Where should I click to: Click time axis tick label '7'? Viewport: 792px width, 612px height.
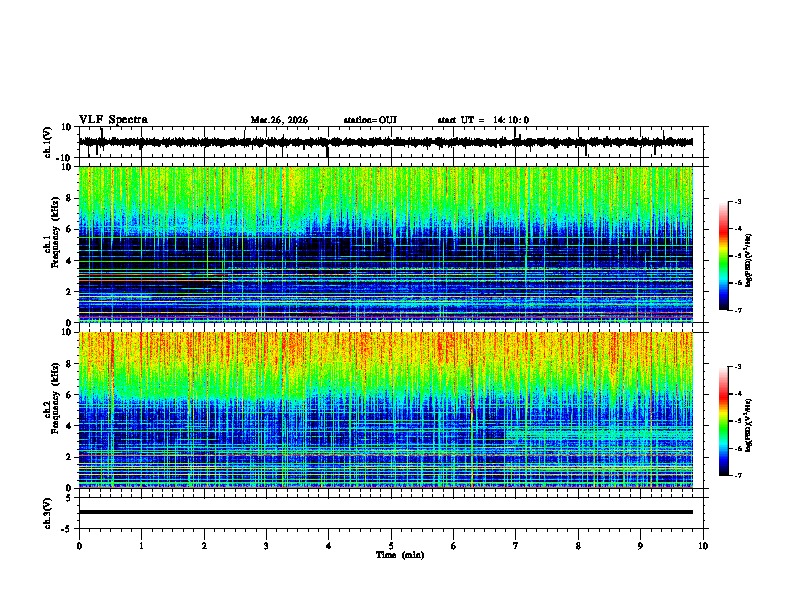click(516, 546)
